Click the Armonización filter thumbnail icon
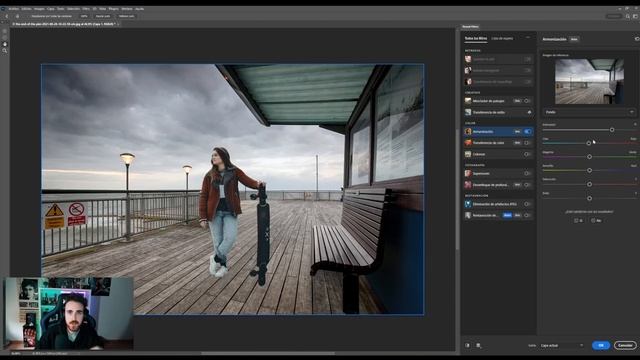 coord(468,131)
